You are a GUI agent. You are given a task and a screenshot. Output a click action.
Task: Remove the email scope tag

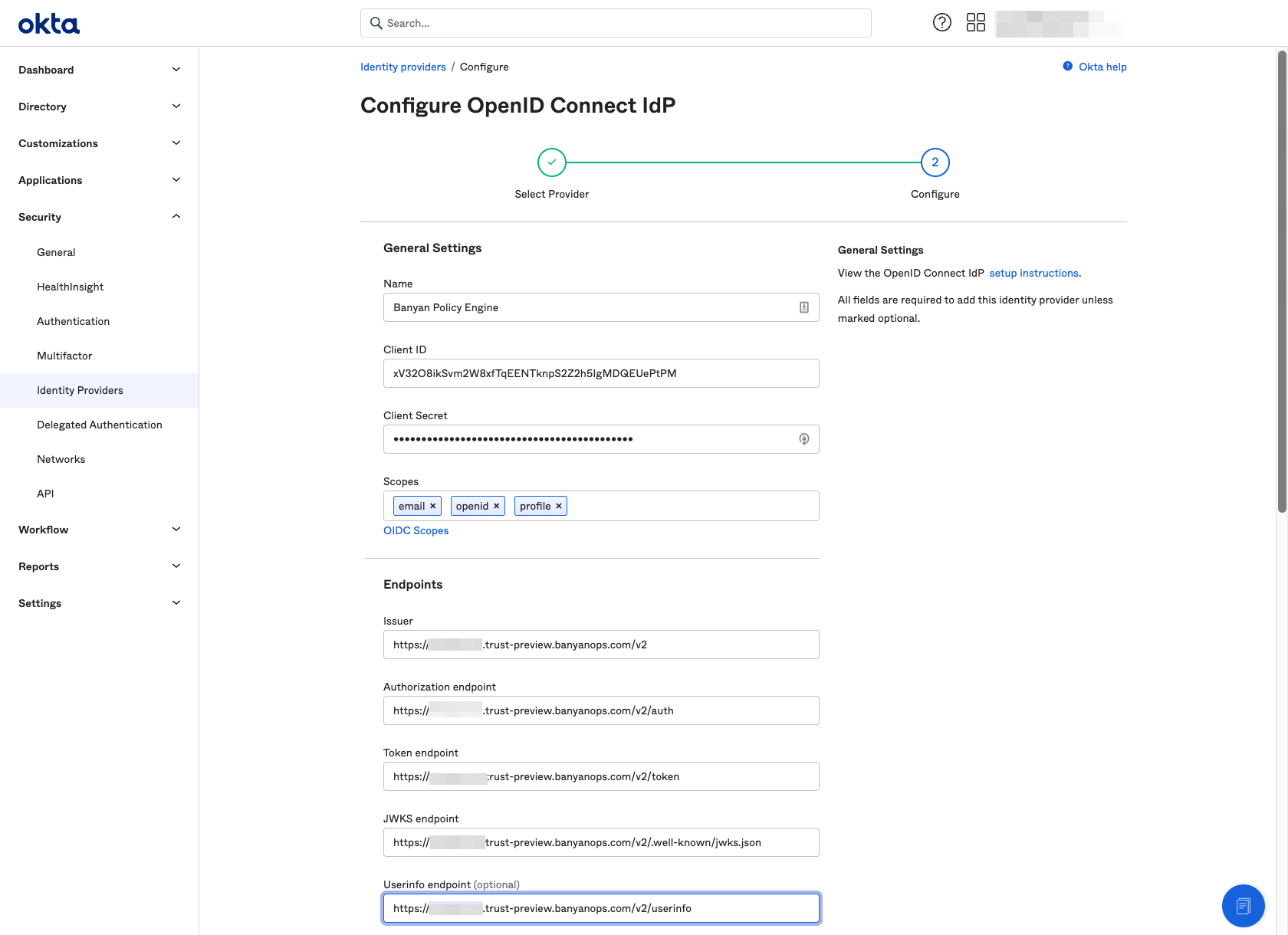[x=432, y=506]
